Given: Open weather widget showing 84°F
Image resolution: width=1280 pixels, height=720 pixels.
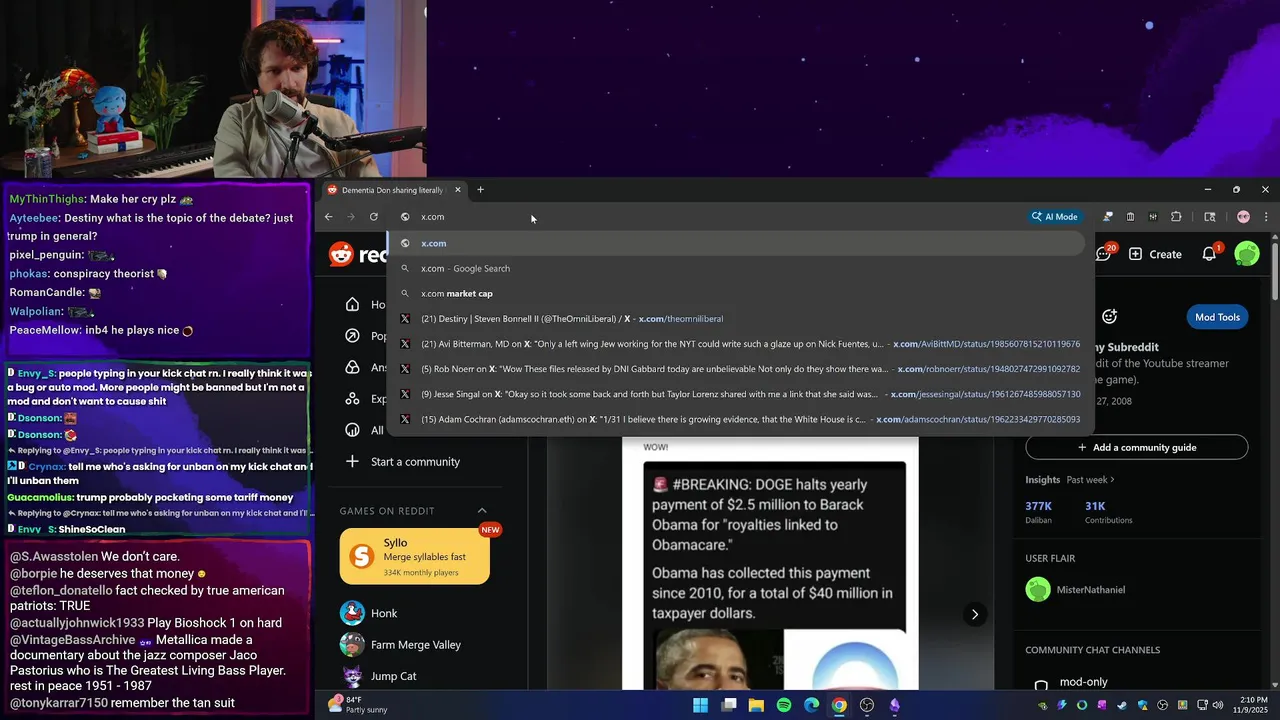Looking at the screenshot, I should pos(360,705).
